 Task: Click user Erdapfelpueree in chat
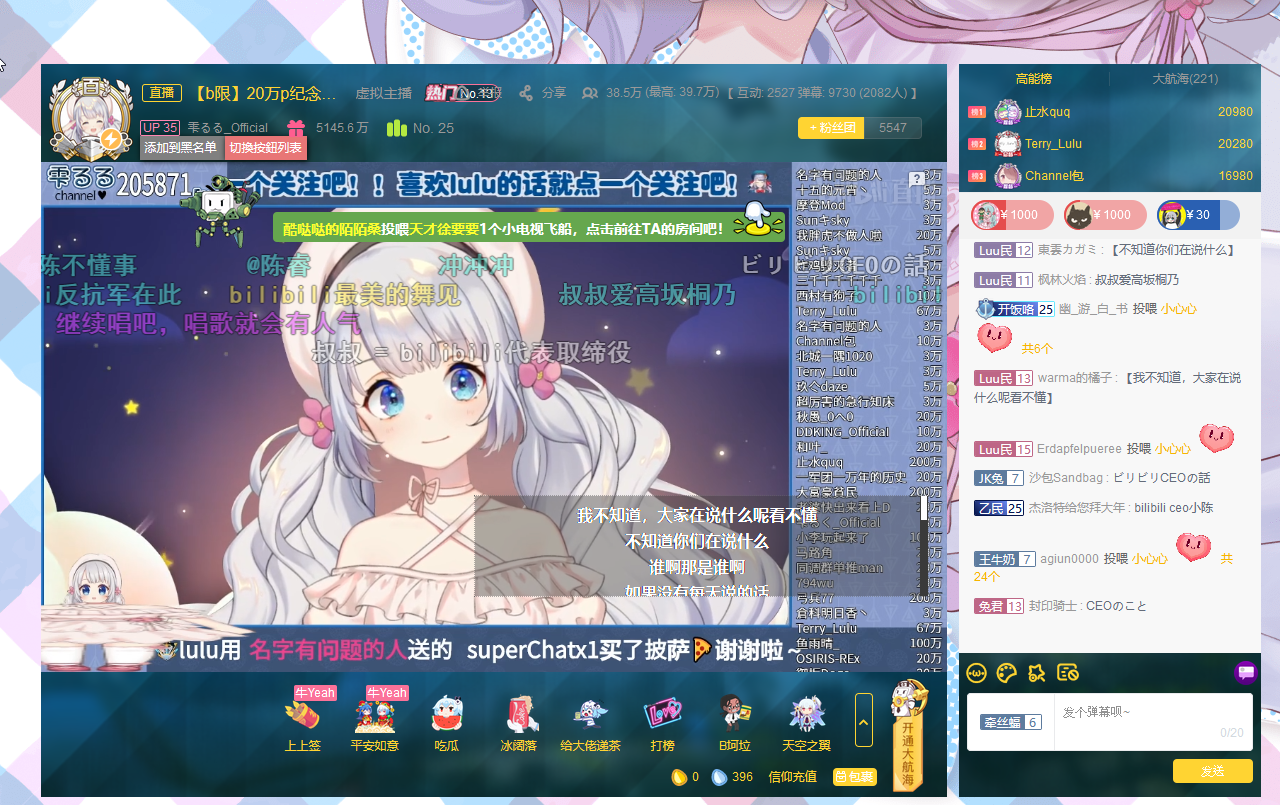(x=1079, y=449)
